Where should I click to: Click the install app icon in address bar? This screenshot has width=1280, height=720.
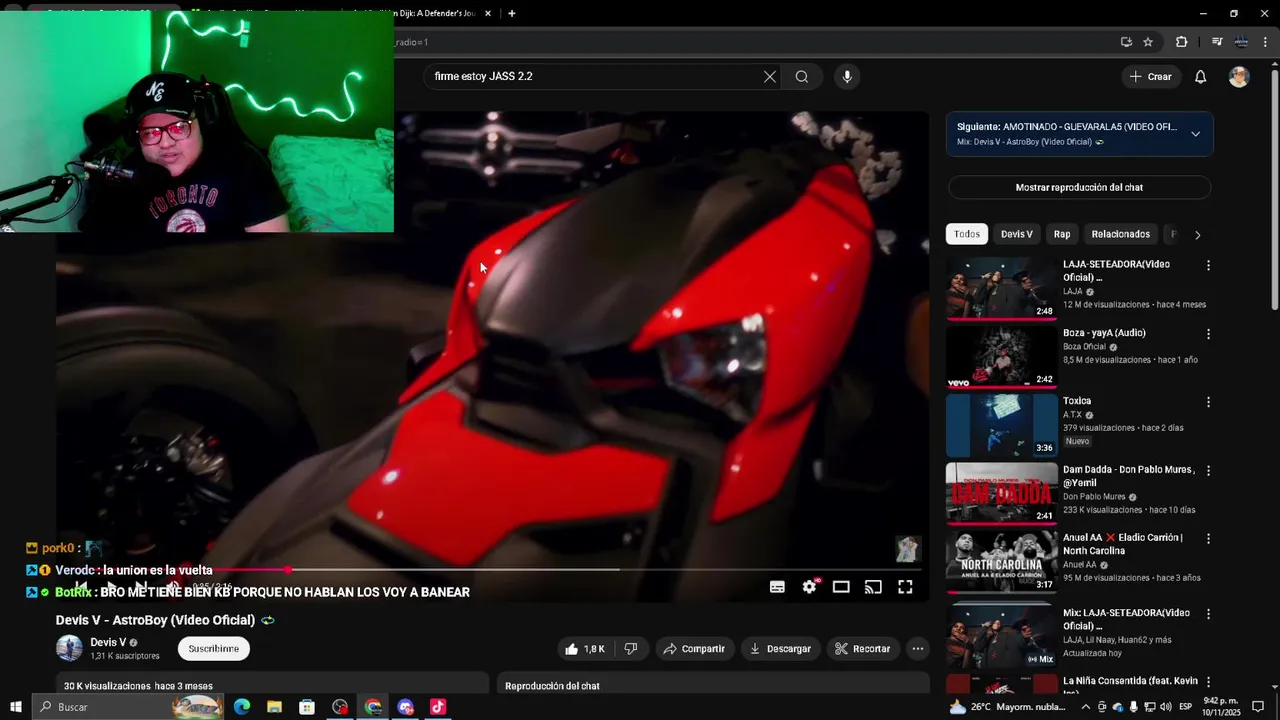click(x=1126, y=42)
